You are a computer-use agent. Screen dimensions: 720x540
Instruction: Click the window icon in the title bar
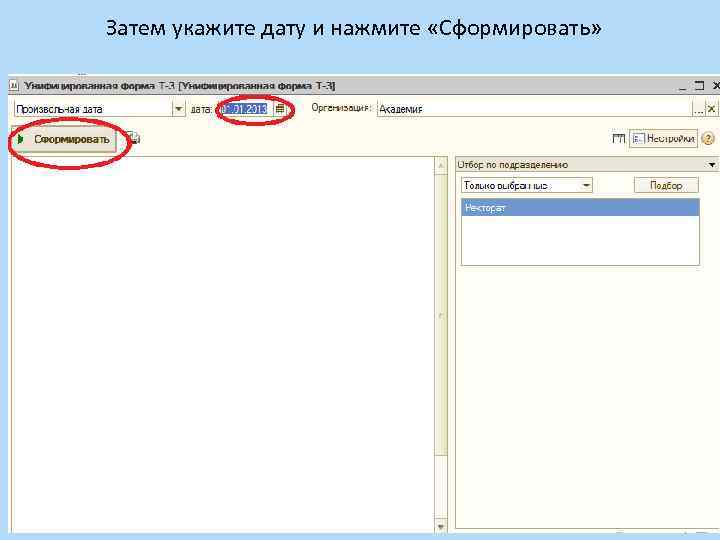coord(14,85)
